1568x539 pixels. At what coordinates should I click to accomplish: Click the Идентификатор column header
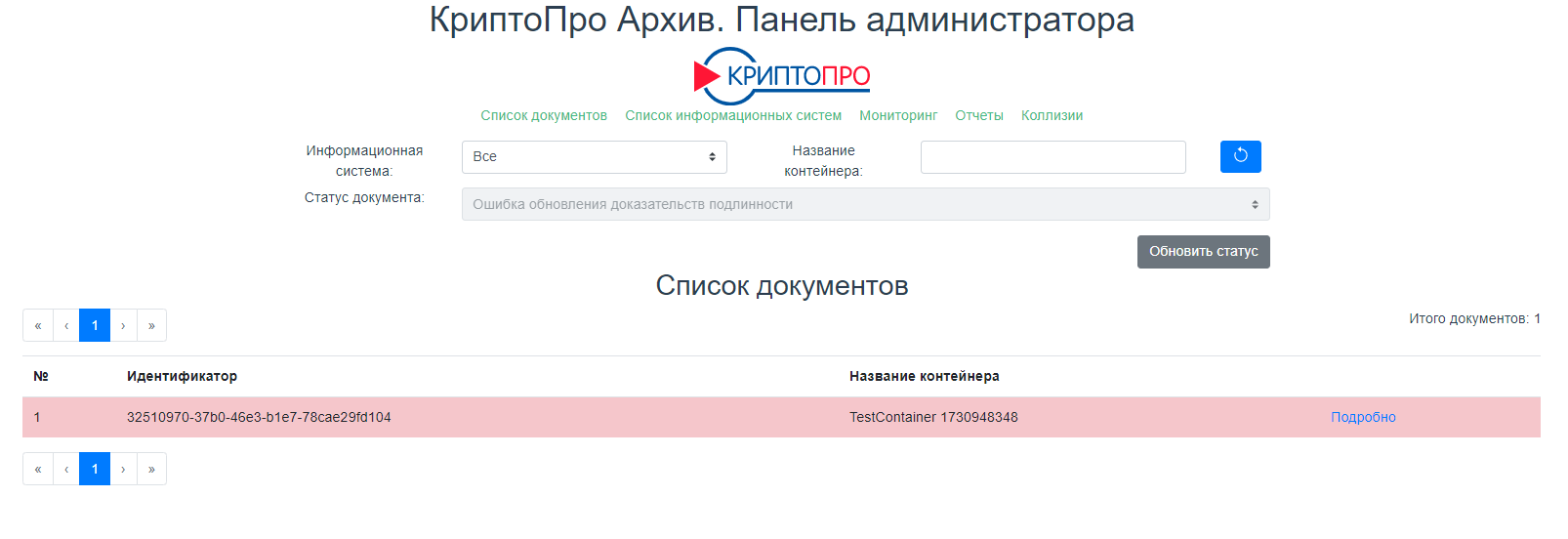pyautogui.click(x=182, y=376)
